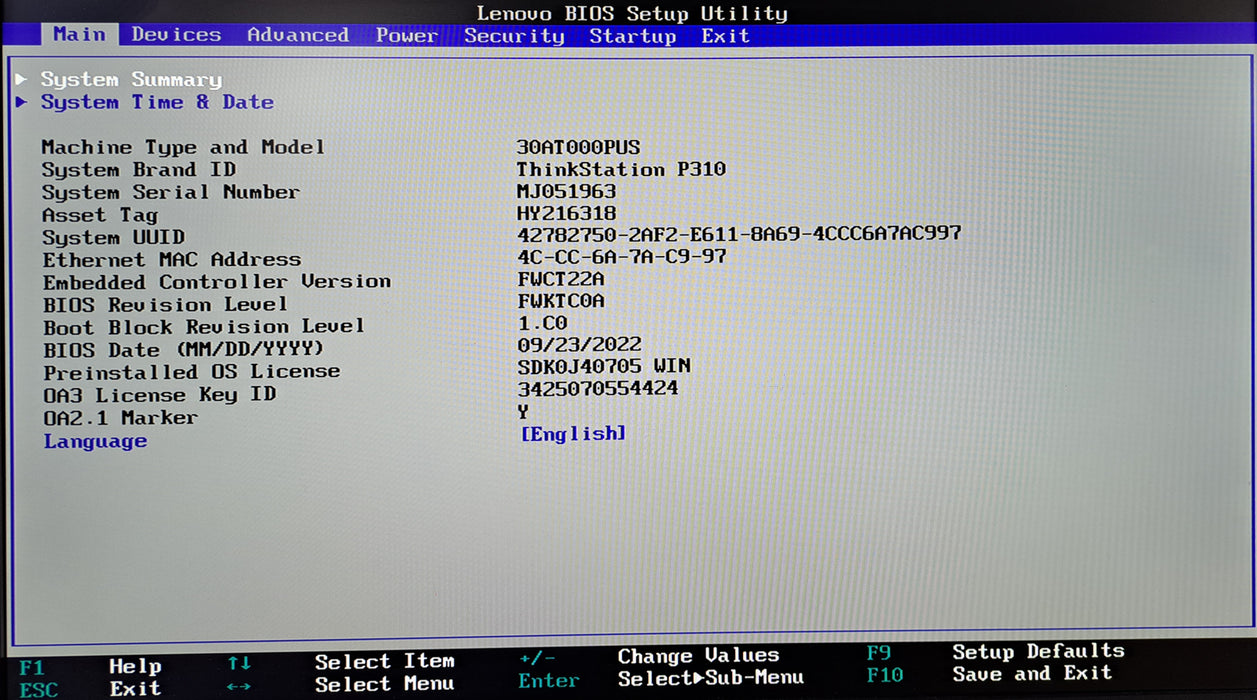The width and height of the screenshot is (1257, 700).
Task: Click the OA2.1 Marker value Y
Action: coord(523,411)
